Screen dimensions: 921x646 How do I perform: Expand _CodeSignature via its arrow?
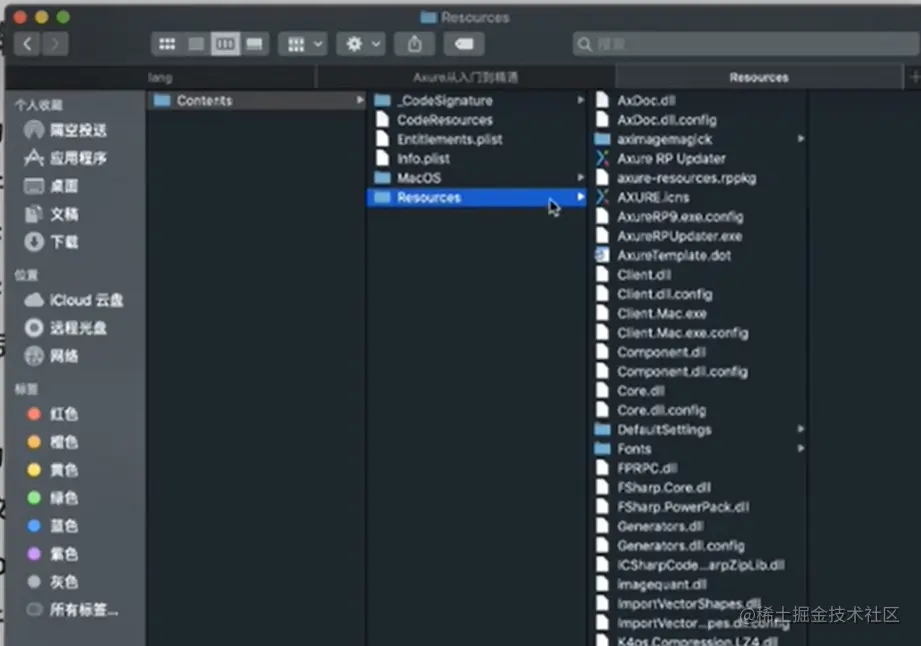point(580,100)
